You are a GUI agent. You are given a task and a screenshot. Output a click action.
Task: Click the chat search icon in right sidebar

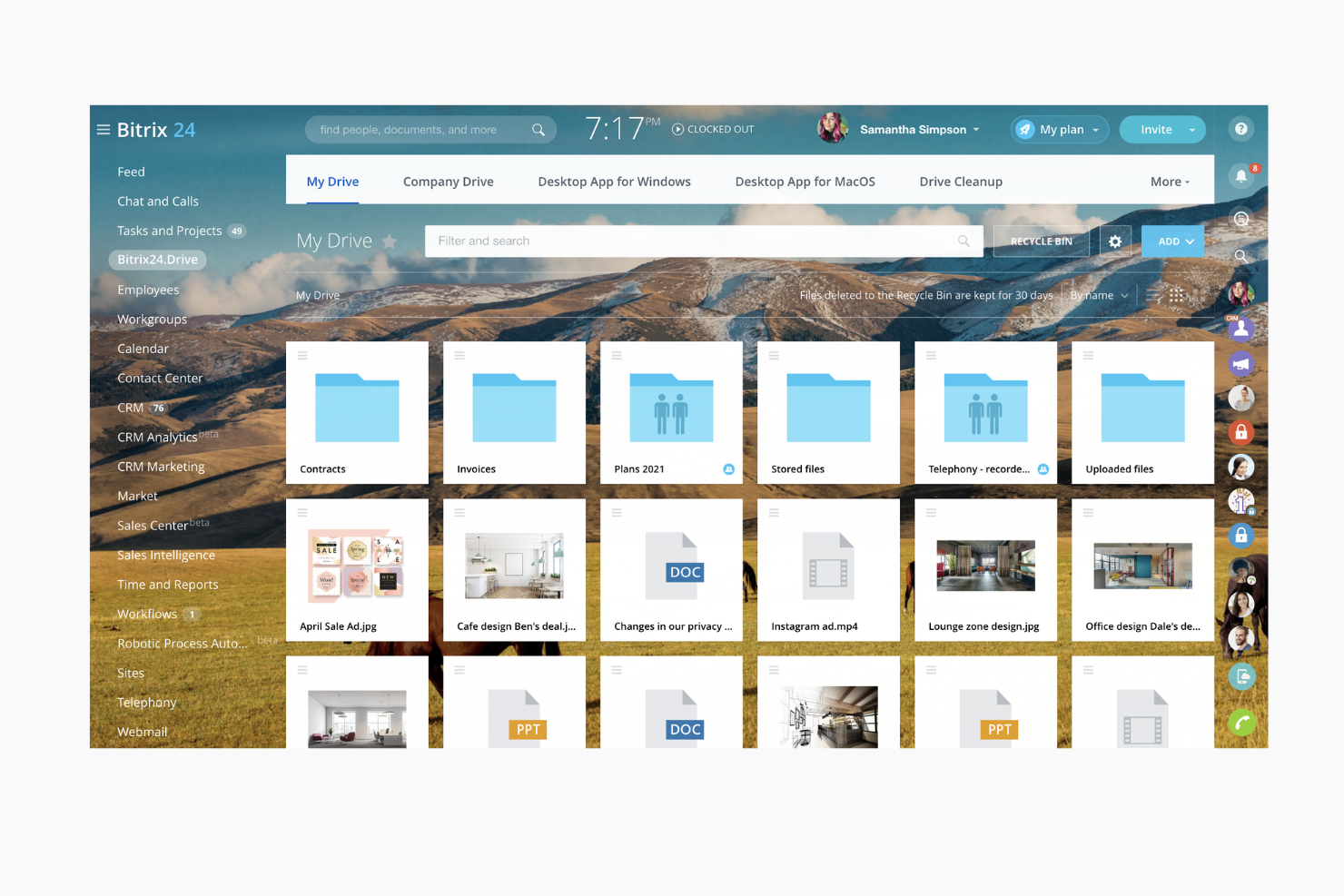1241,218
